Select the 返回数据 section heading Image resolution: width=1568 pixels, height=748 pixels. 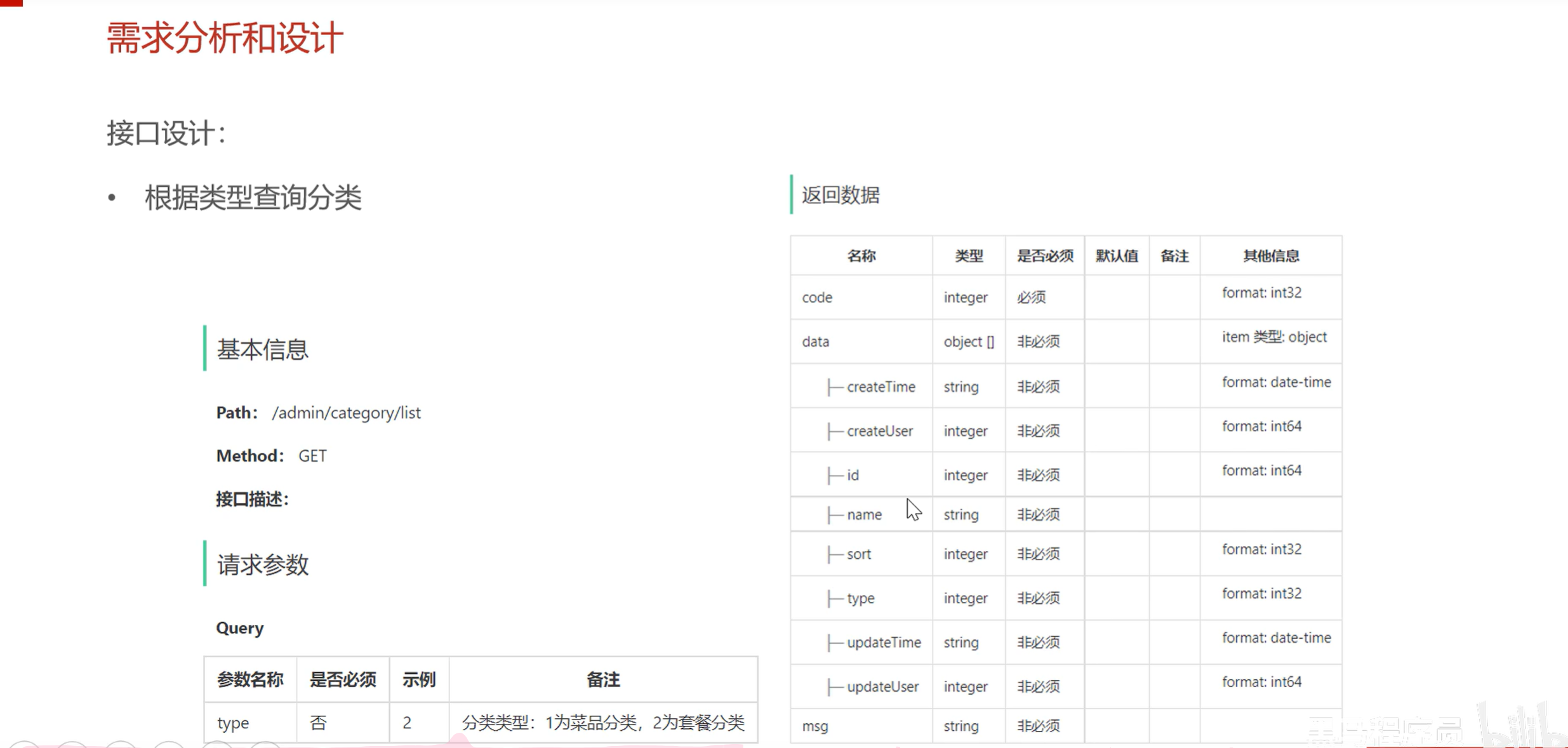[x=840, y=195]
